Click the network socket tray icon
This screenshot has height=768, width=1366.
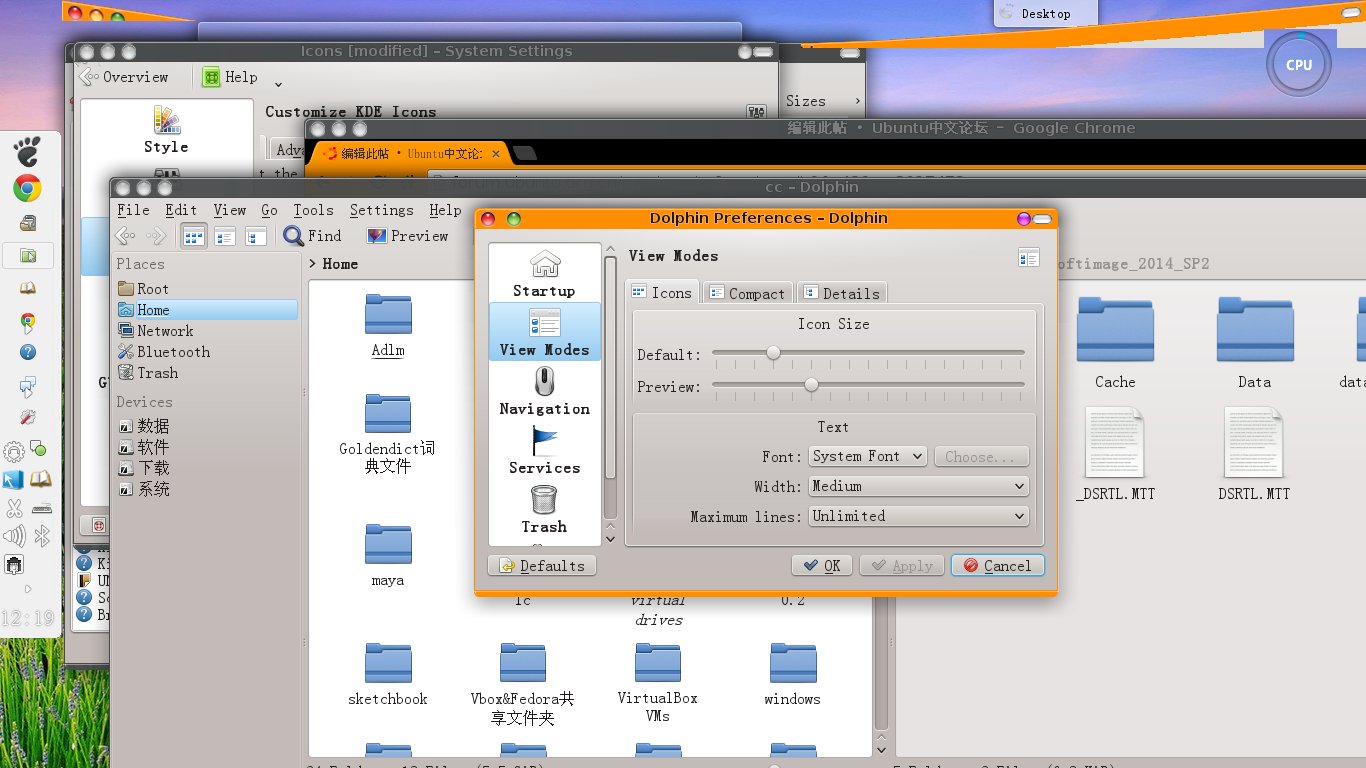[x=14, y=566]
